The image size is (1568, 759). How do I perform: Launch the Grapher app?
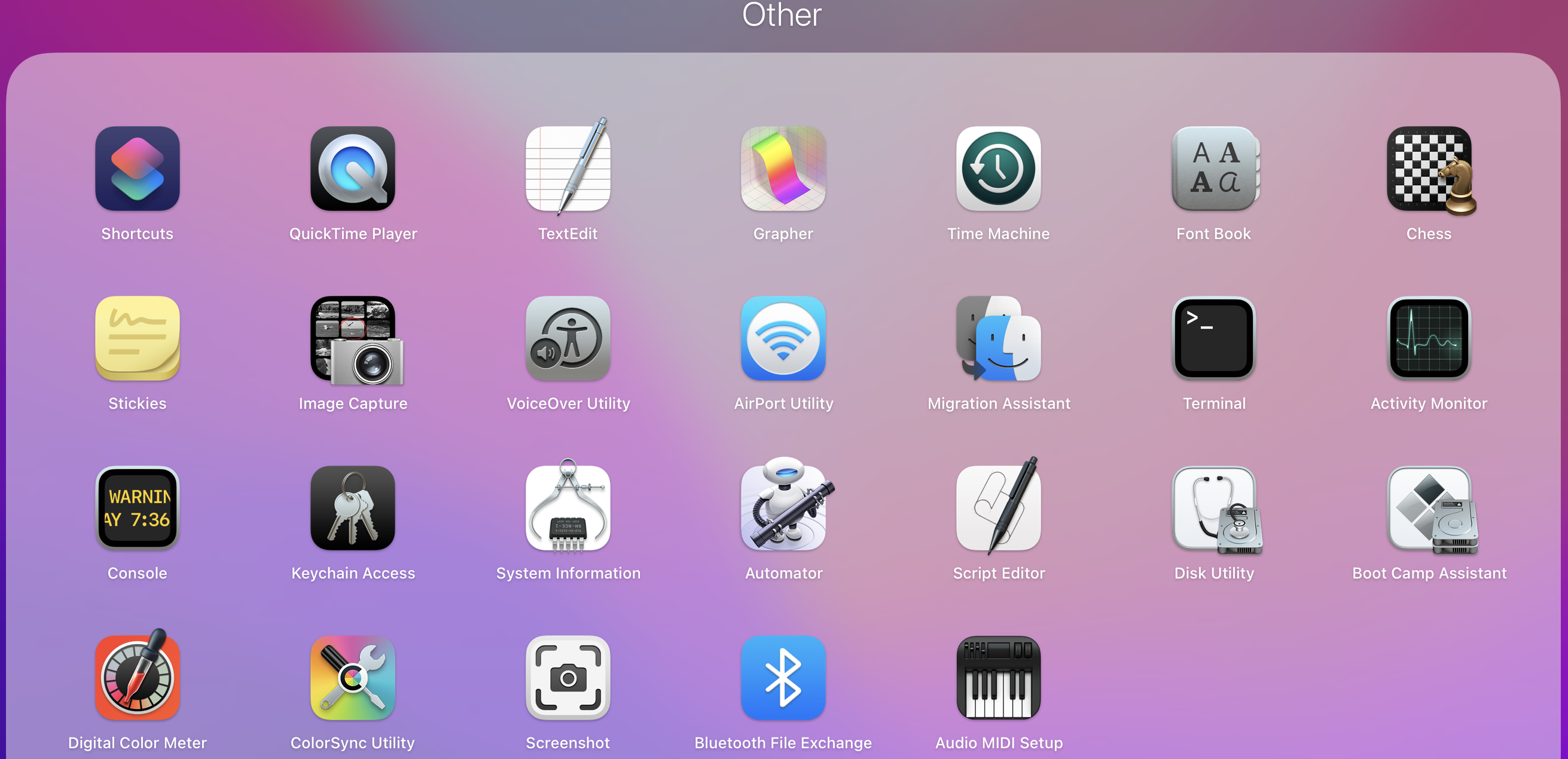[x=783, y=169]
